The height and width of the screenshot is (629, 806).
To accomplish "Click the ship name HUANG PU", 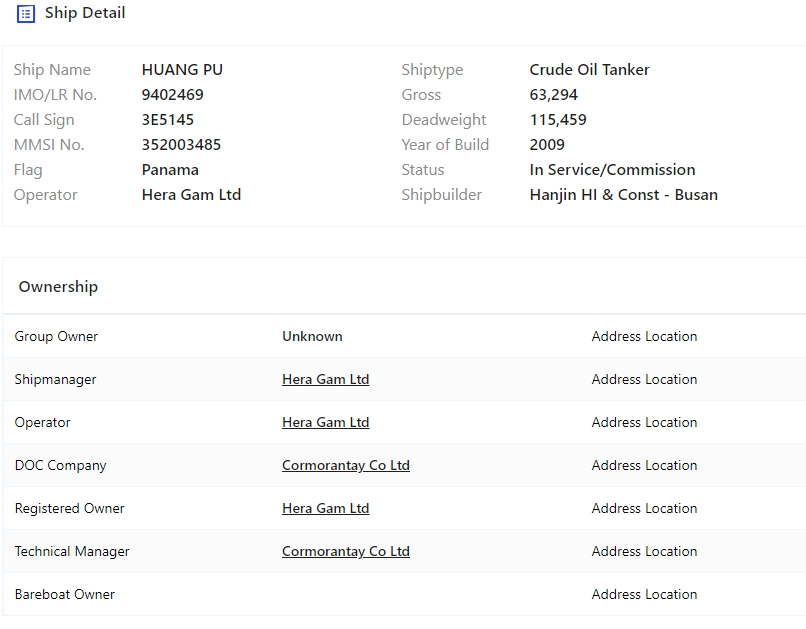I will coord(182,70).
